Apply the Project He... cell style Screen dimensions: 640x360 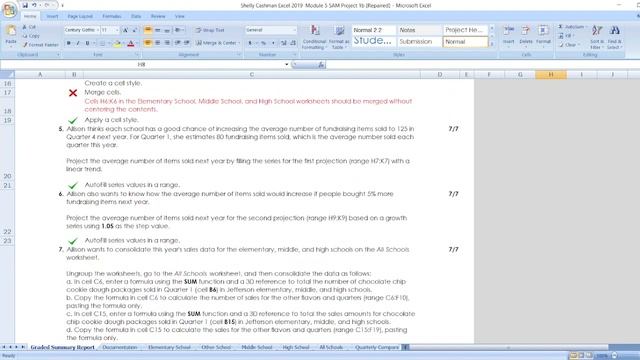465,30
